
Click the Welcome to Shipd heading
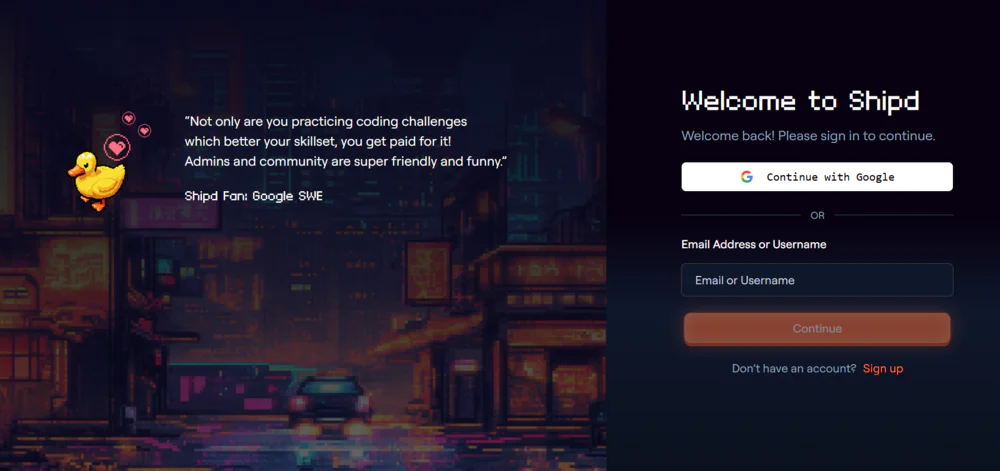click(799, 101)
